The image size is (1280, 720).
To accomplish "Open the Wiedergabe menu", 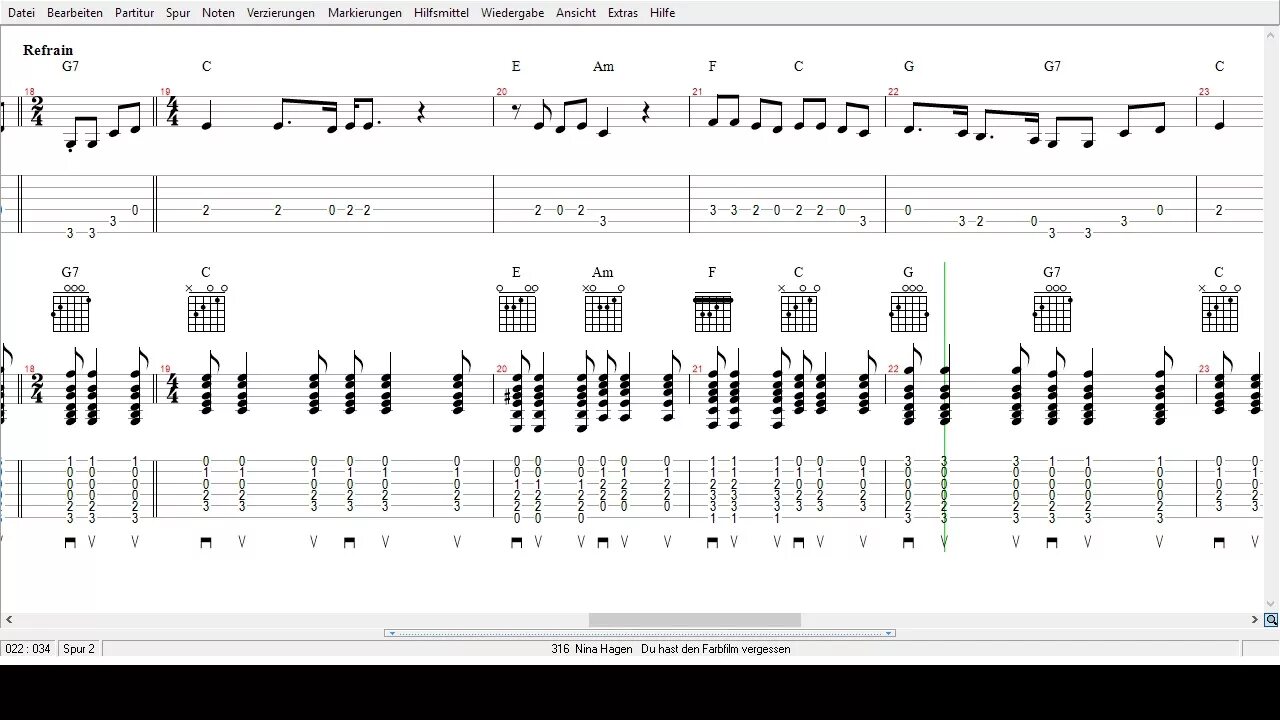I will 512,13.
